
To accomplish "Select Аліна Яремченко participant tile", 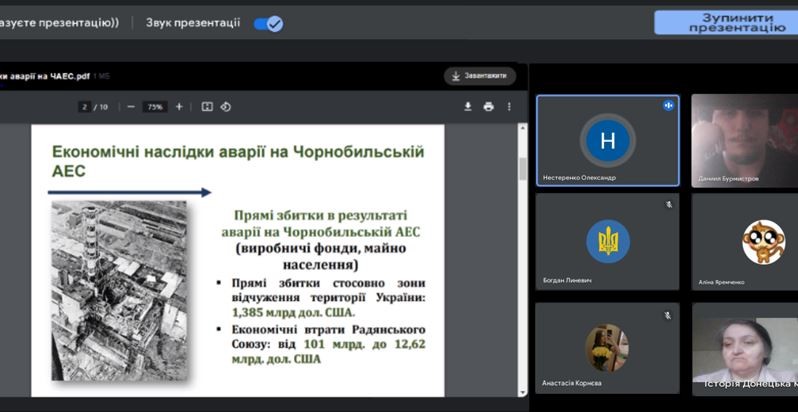I will (x=745, y=242).
